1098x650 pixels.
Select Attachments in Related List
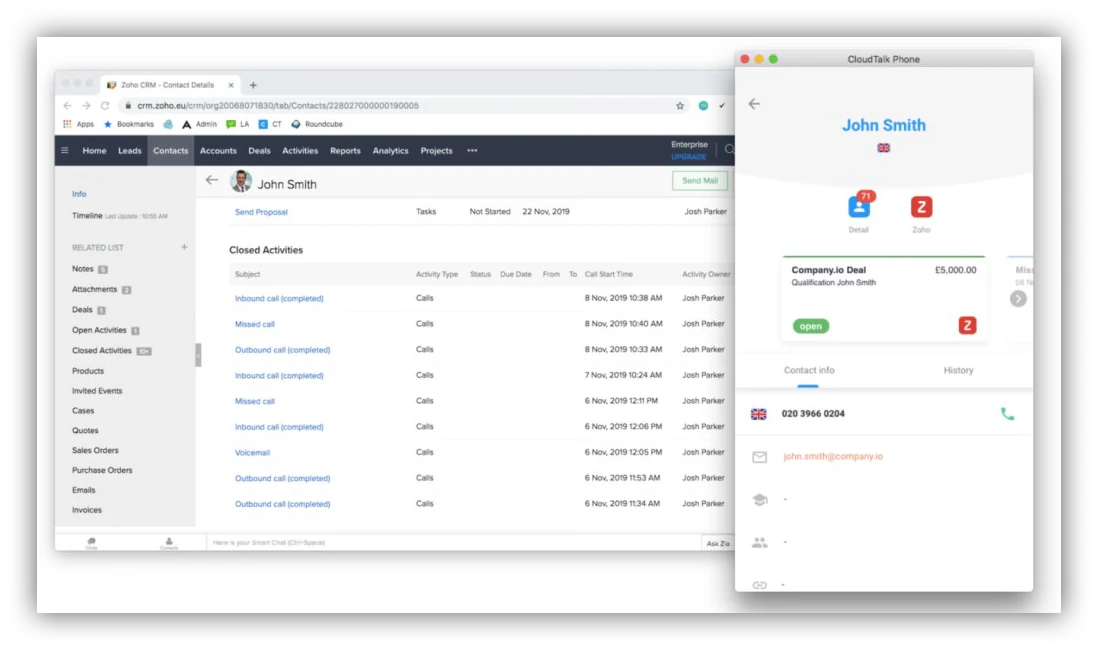click(95, 289)
